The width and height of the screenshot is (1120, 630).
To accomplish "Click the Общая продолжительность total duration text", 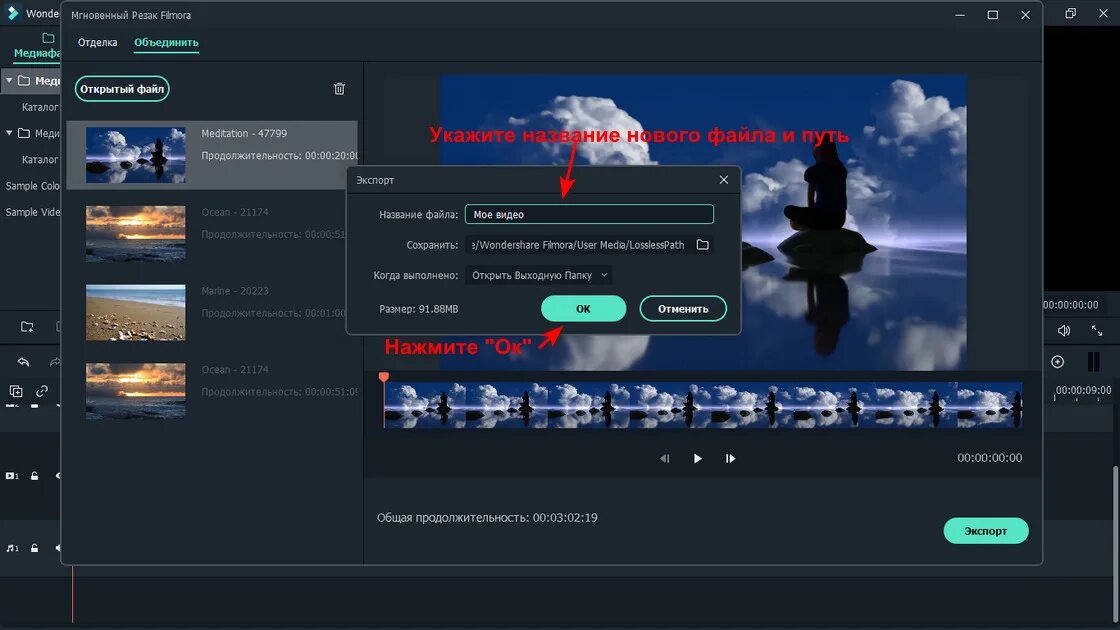I will tap(487, 517).
